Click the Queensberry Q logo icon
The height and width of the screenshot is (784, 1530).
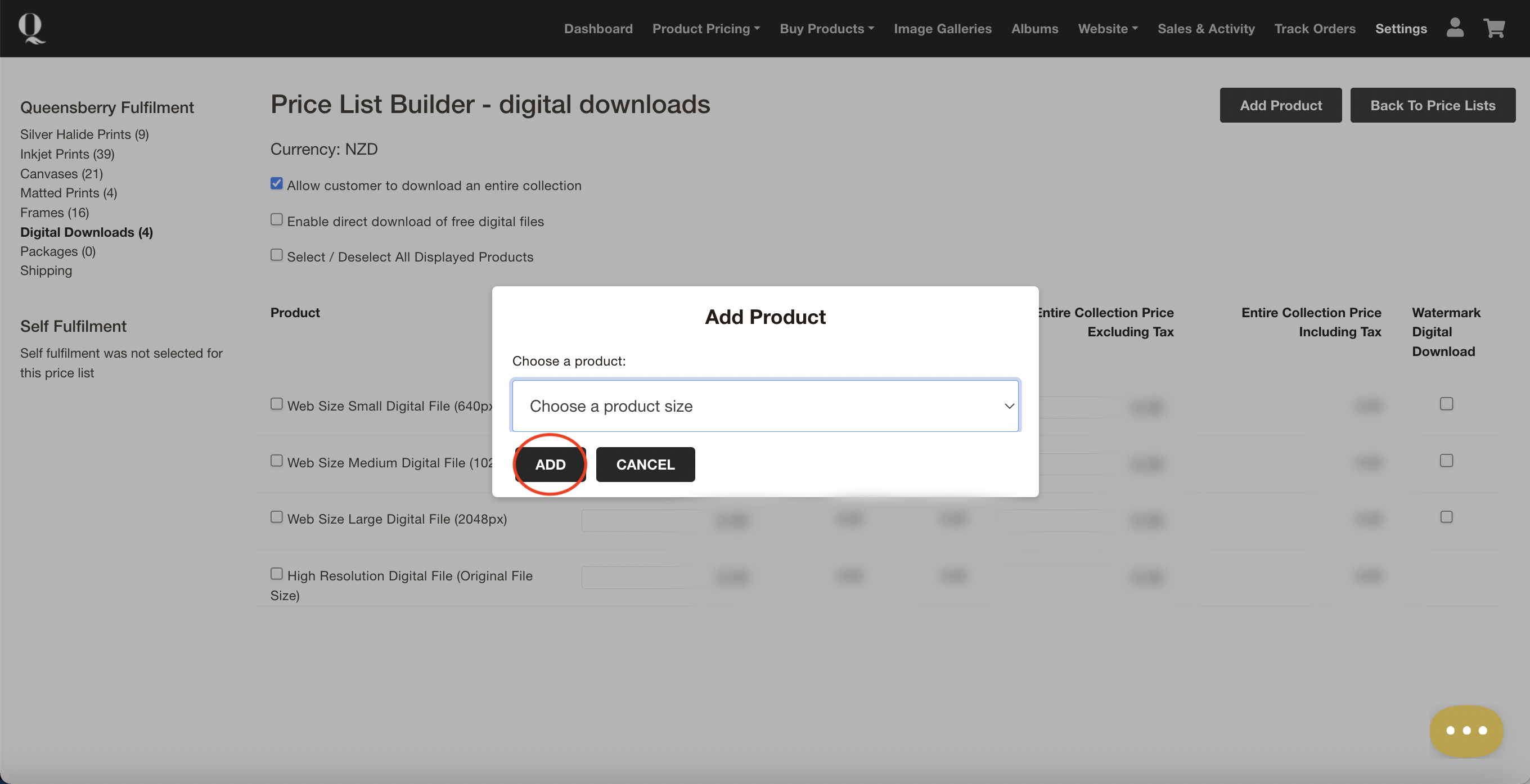31,29
